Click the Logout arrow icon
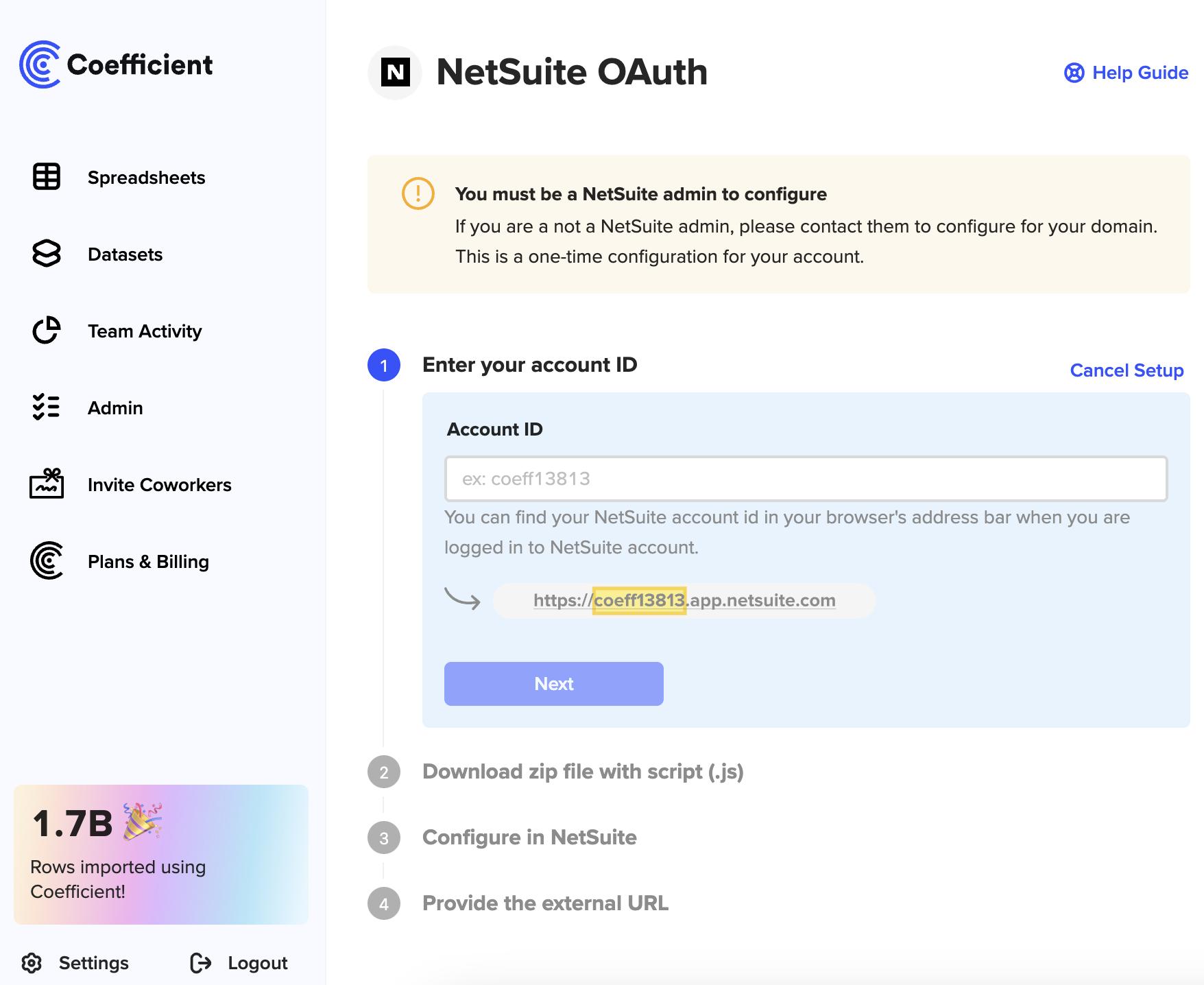Viewport: 1204px width, 985px height. tap(201, 963)
